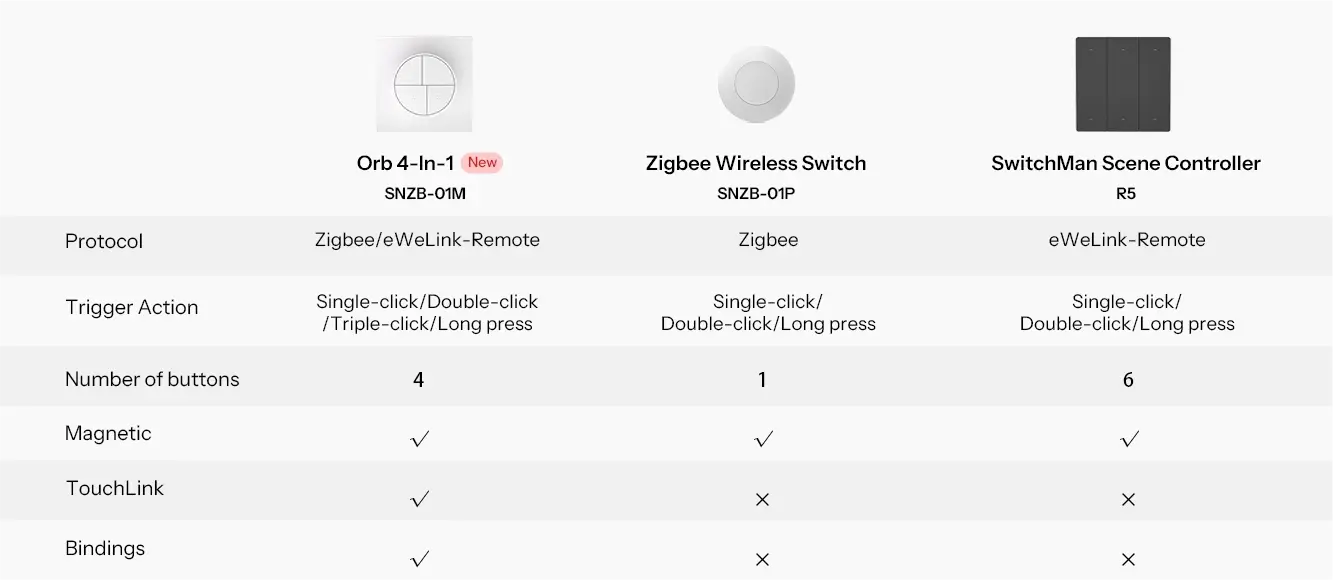
Task: Click the Bindings checkmark for Orb 4-In-1
Action: click(x=420, y=558)
